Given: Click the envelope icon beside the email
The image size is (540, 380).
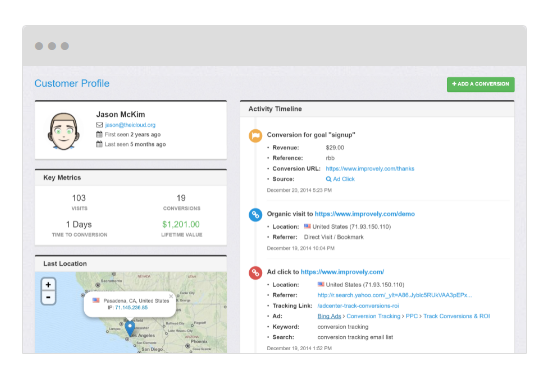Looking at the screenshot, I should click(99, 125).
